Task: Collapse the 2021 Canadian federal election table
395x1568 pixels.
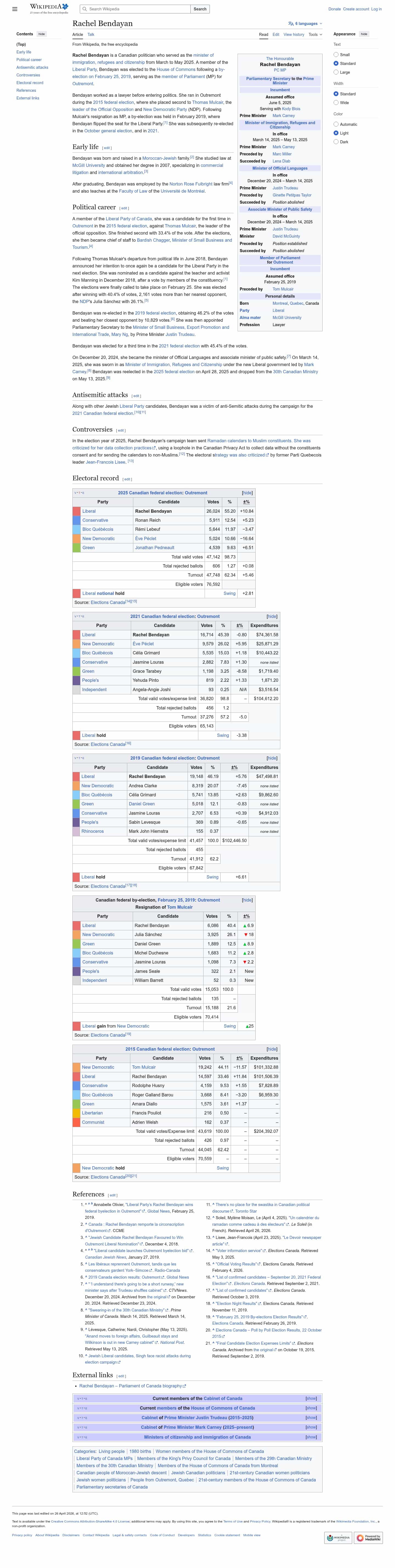Action: (272, 617)
